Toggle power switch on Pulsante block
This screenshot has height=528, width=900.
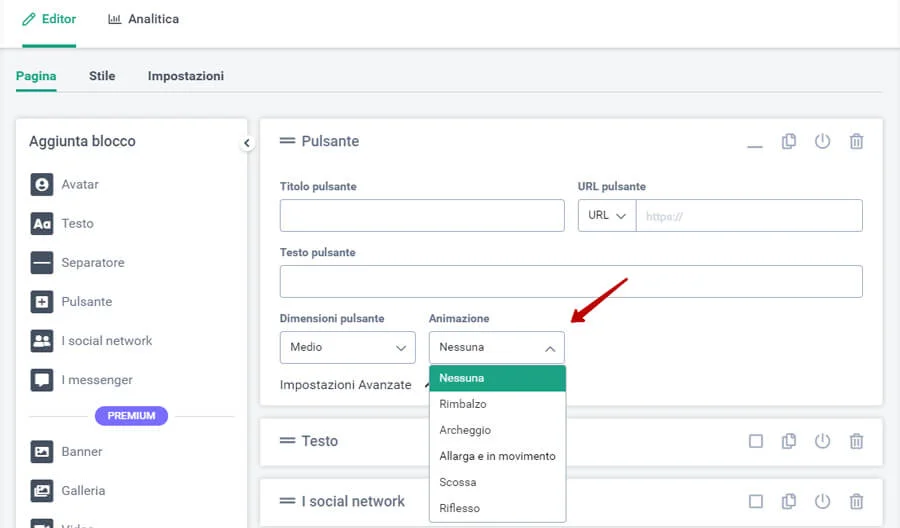[822, 142]
